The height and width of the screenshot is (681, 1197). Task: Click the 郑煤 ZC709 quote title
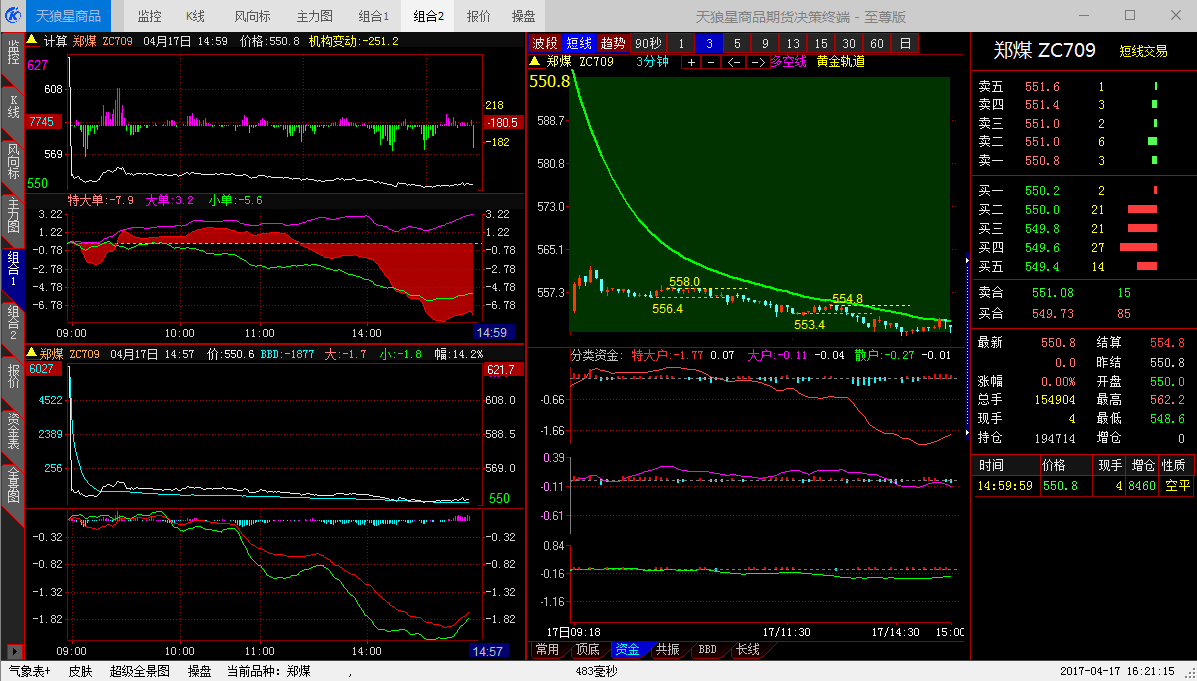point(1044,50)
